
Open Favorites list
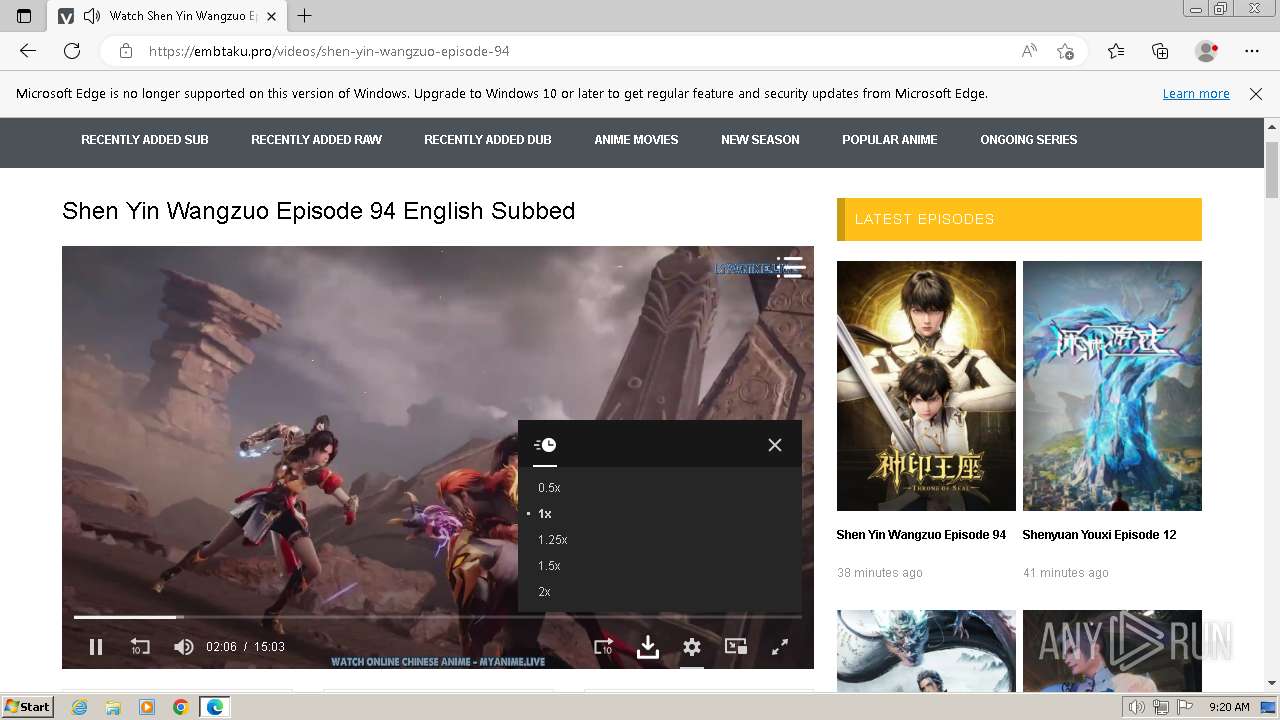click(x=1116, y=51)
